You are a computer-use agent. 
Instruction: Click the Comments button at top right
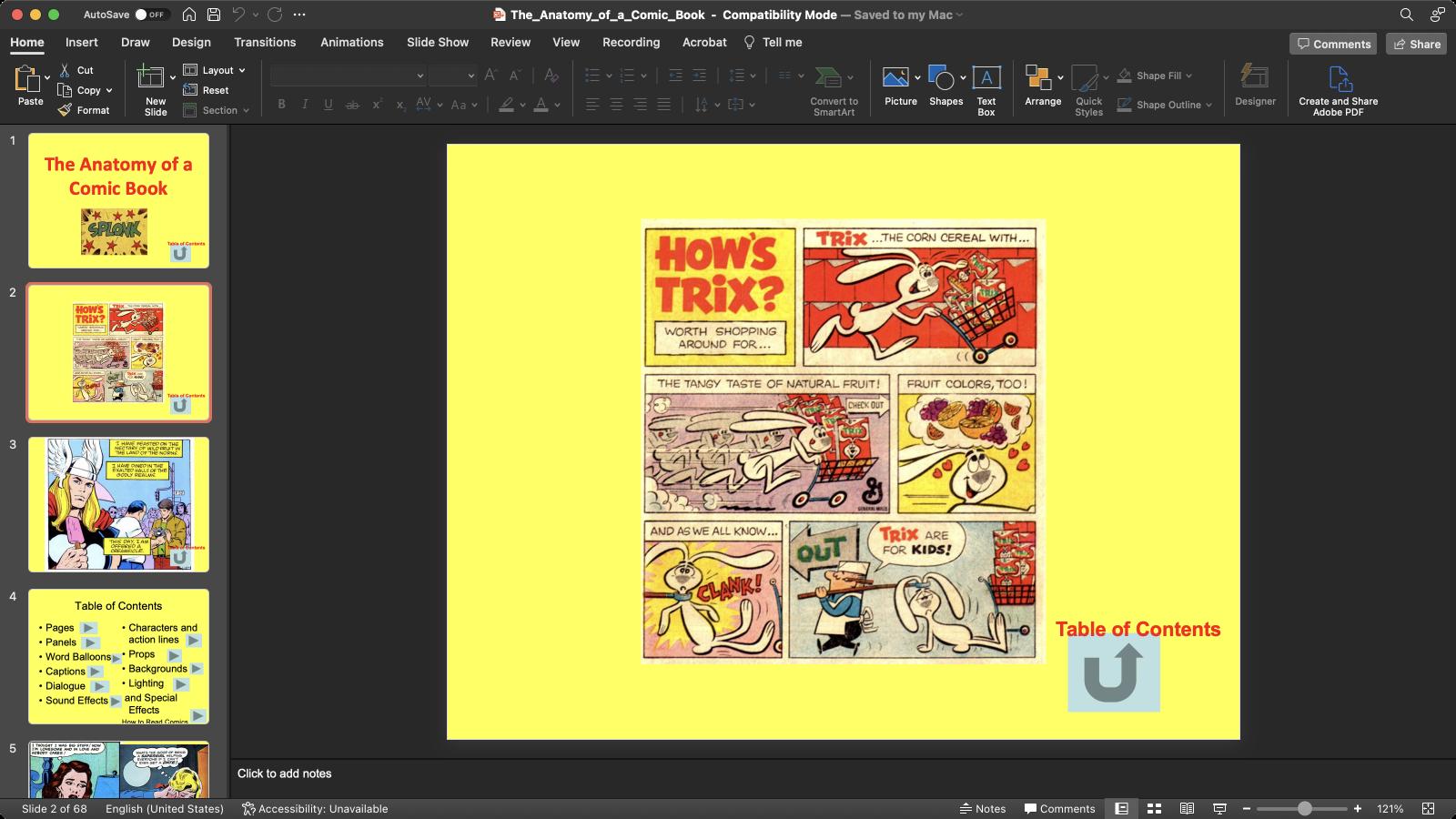tap(1333, 44)
